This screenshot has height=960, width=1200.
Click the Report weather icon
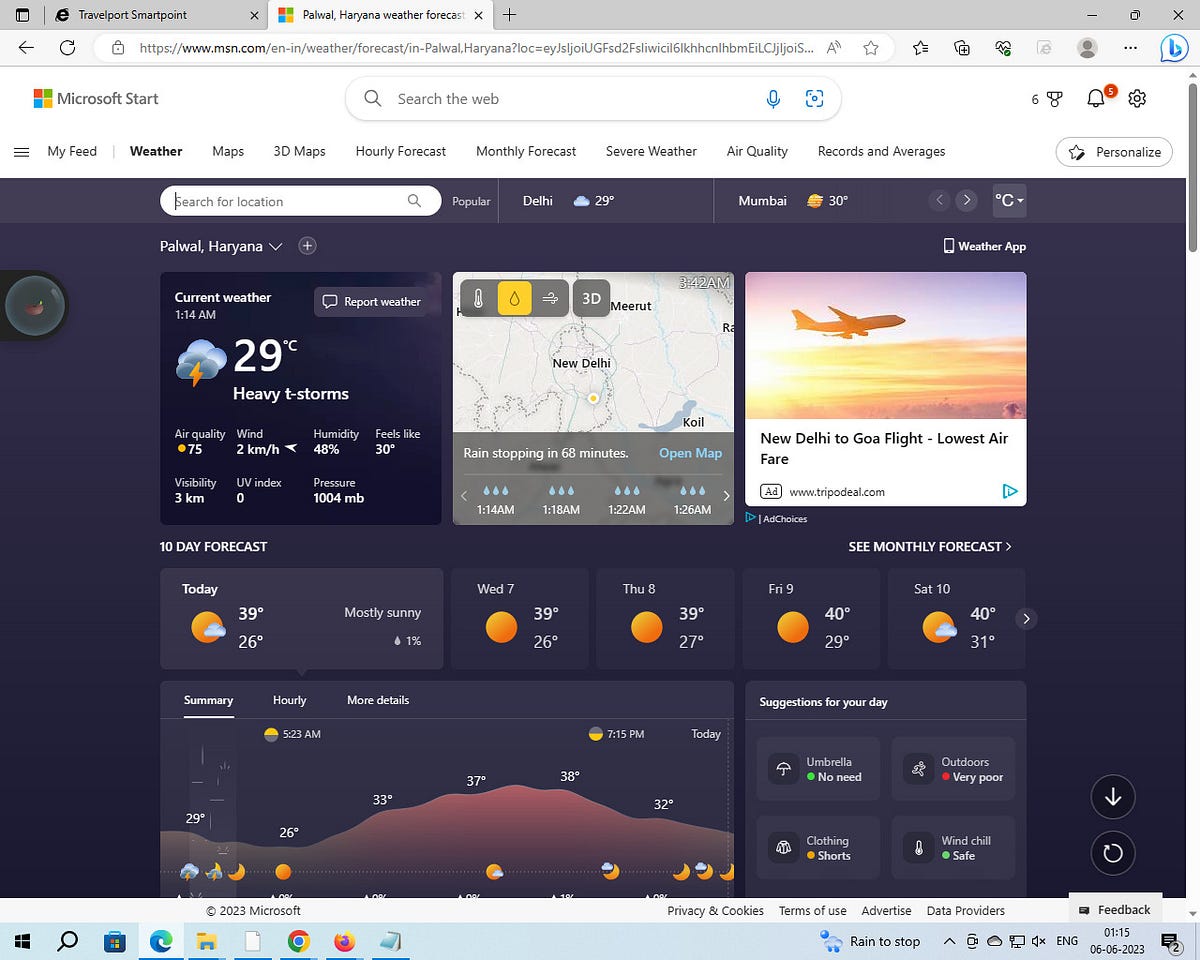pyautogui.click(x=329, y=301)
